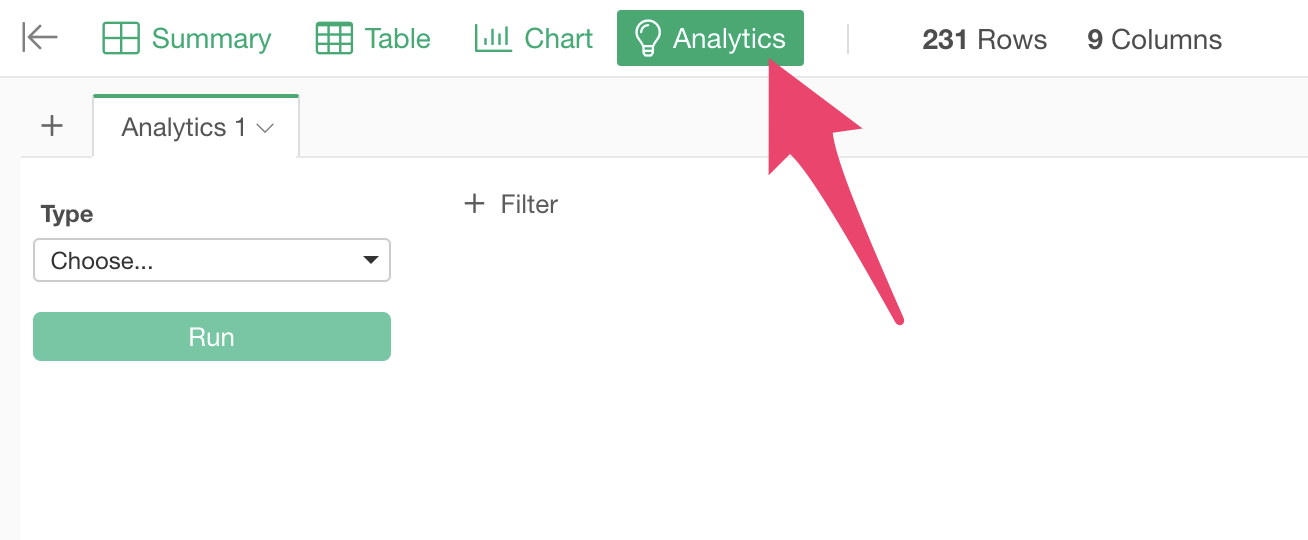Expand the Analytics 1 tab chevron menu
Image resolution: width=1308 pixels, height=540 pixels.
[x=266, y=128]
